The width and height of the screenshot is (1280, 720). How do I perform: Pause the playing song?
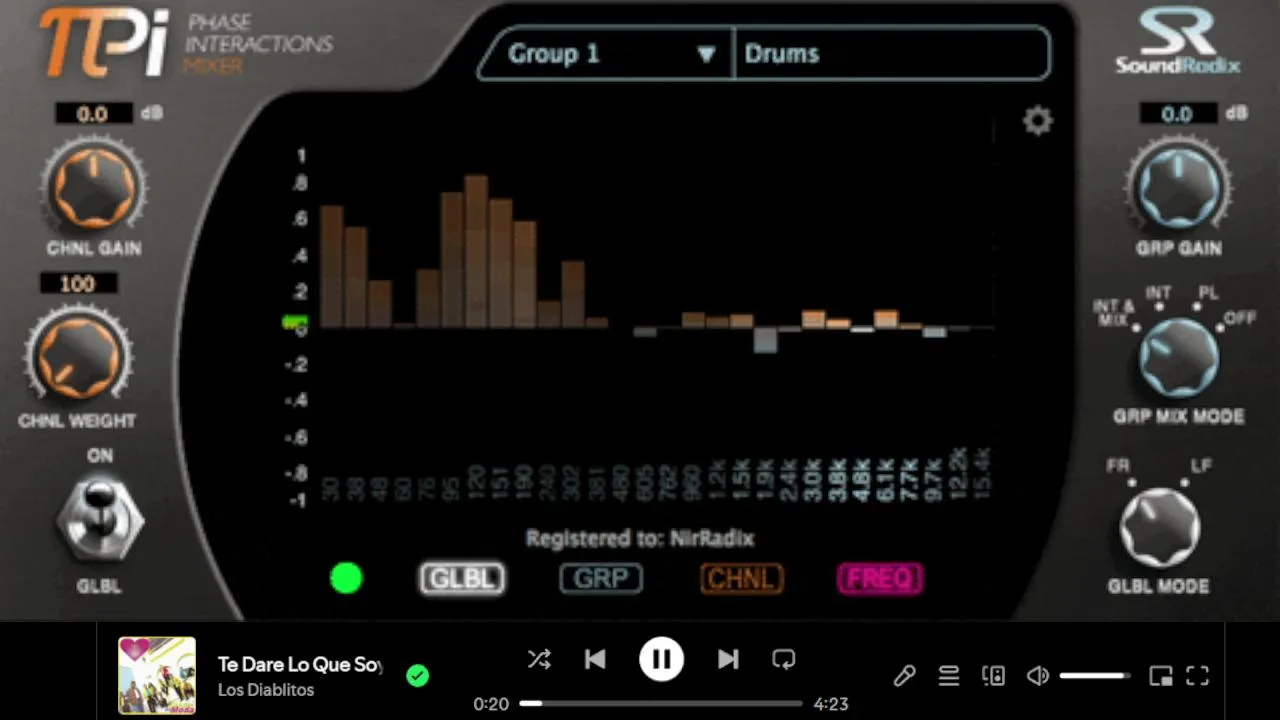pyautogui.click(x=661, y=659)
